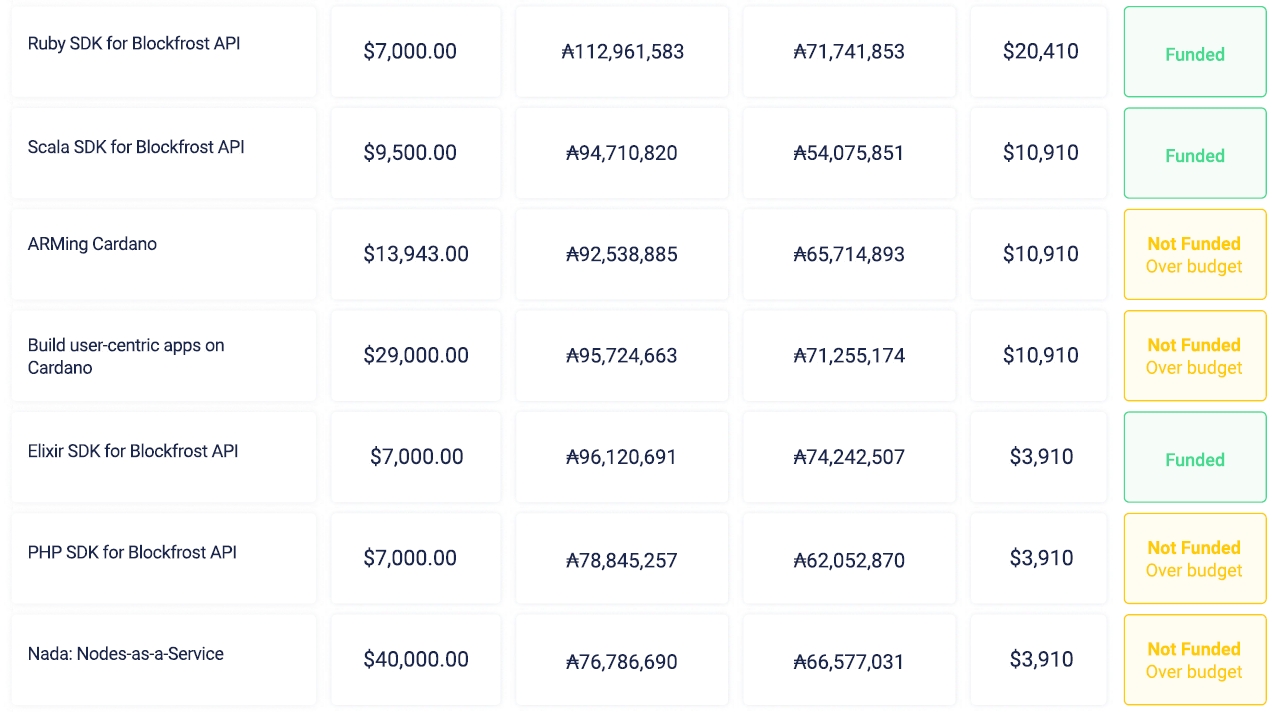Click the ARMing Cardano proposal title
The width and height of the screenshot is (1272, 712).
[92, 244]
